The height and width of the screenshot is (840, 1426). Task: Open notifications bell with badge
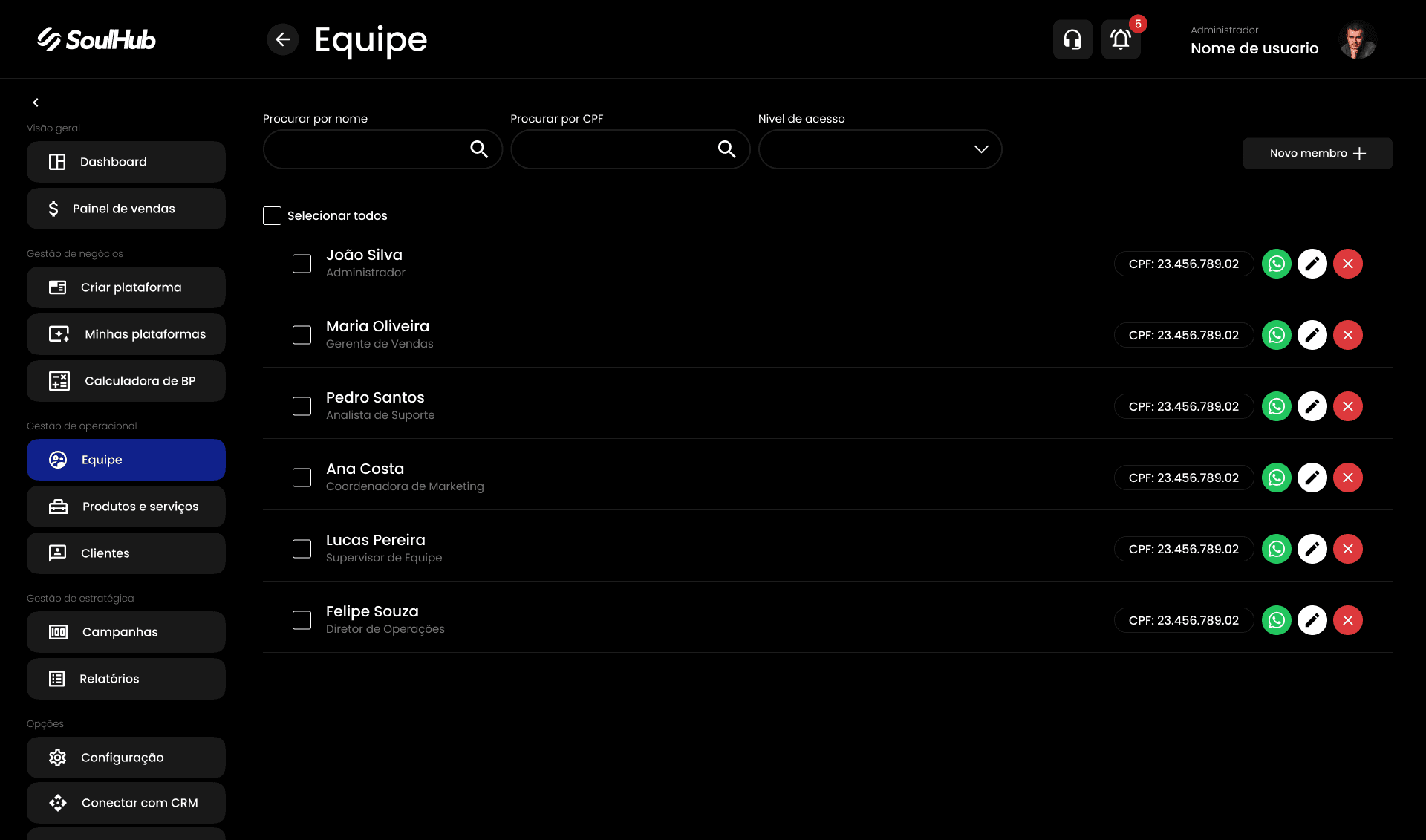coord(1121,39)
